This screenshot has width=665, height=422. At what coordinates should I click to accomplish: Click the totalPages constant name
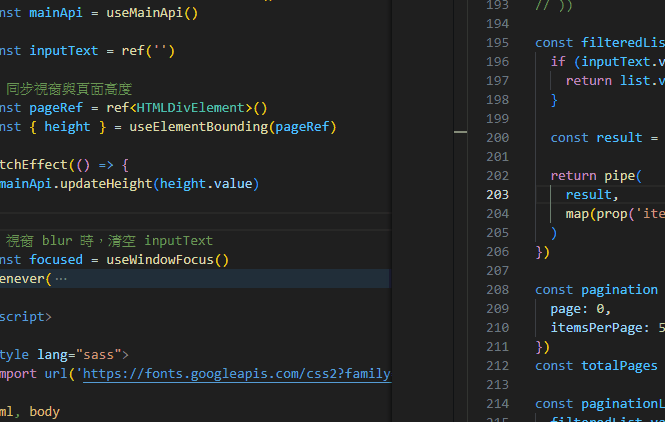click(x=619, y=366)
